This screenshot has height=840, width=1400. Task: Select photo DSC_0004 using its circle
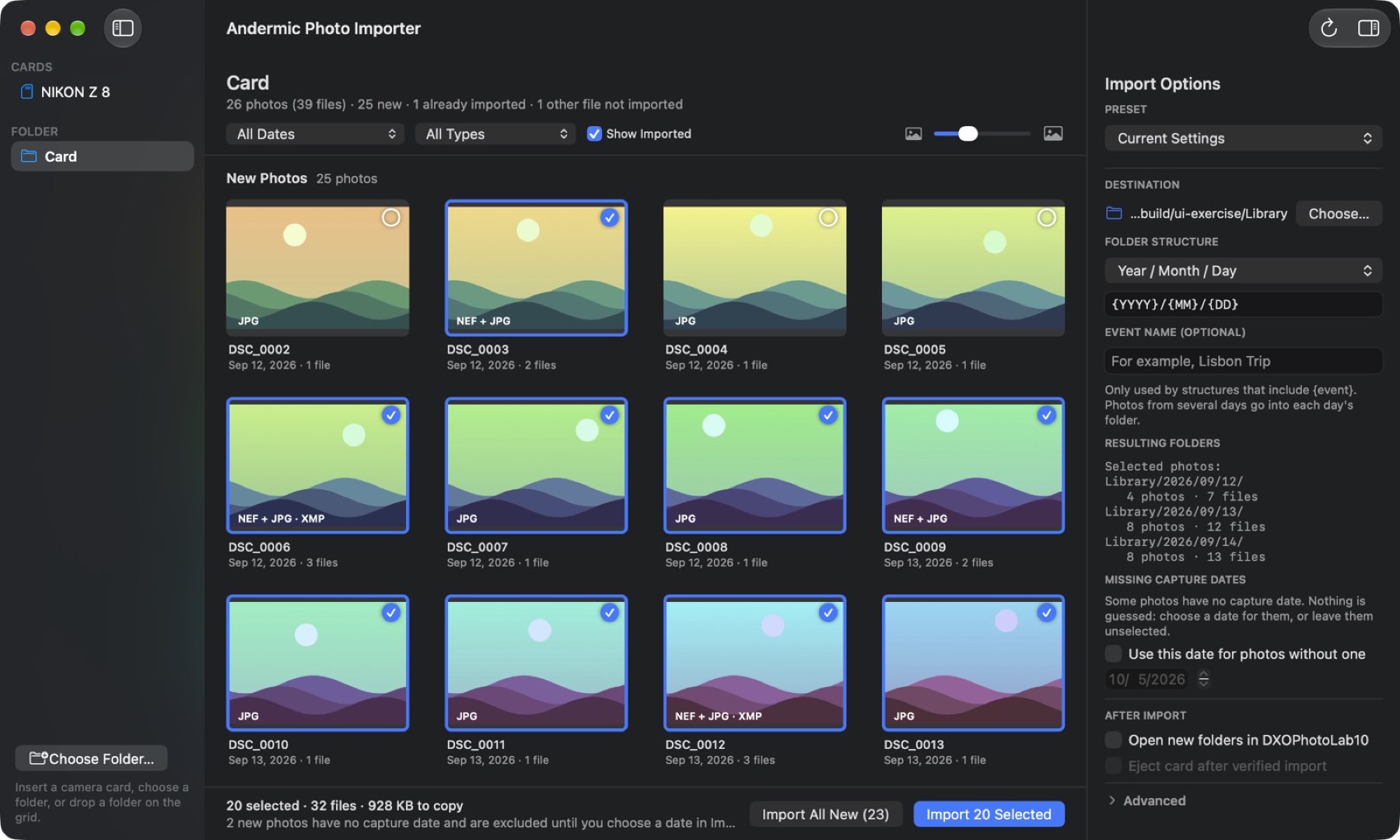point(828,218)
